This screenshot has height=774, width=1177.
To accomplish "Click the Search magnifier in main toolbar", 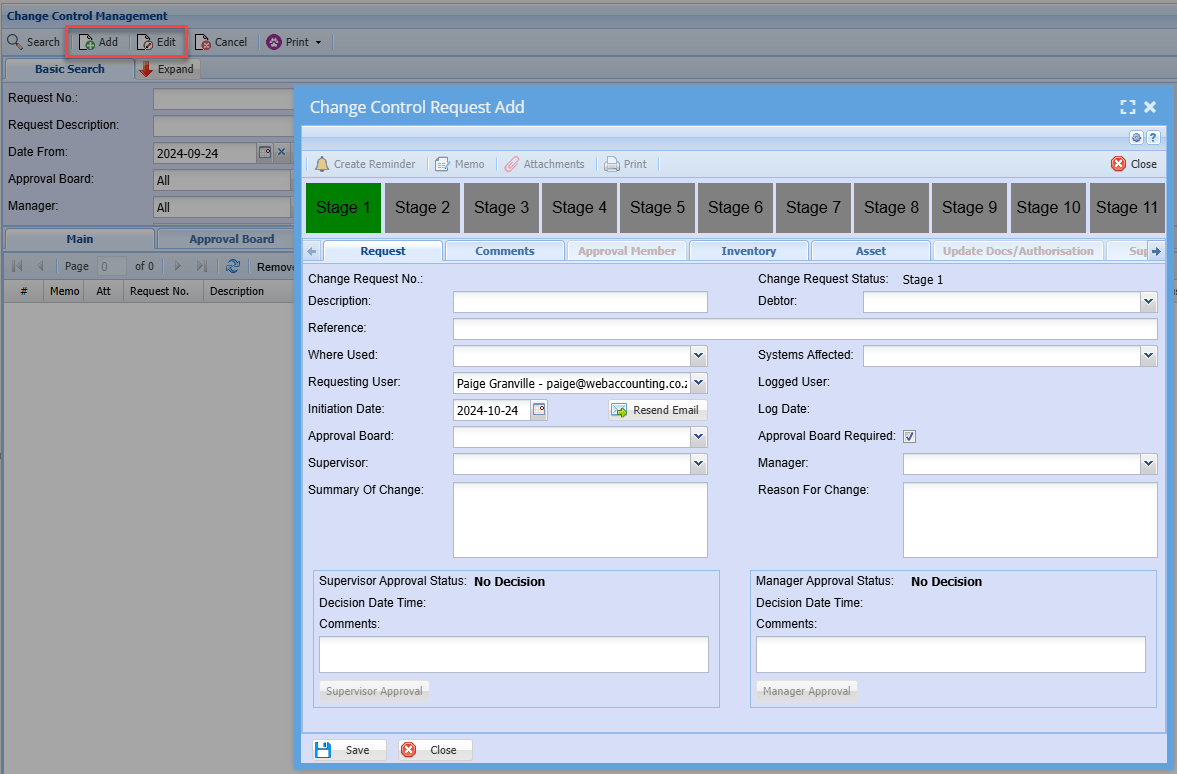I will click(x=15, y=42).
